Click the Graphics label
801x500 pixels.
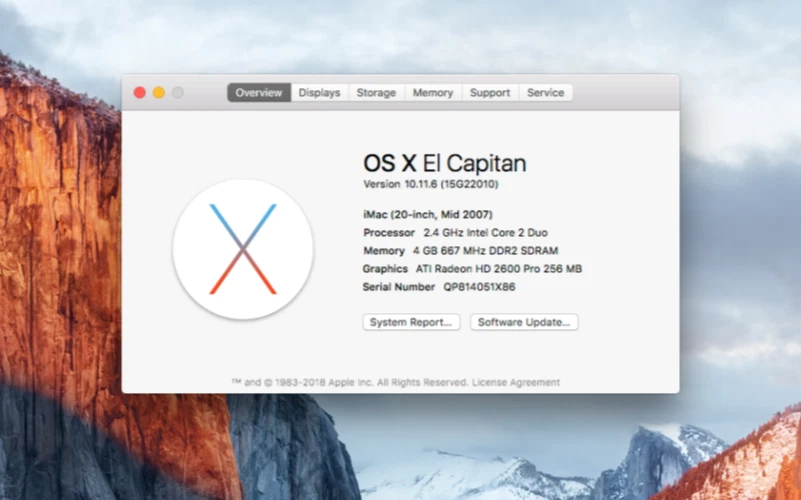tap(385, 269)
